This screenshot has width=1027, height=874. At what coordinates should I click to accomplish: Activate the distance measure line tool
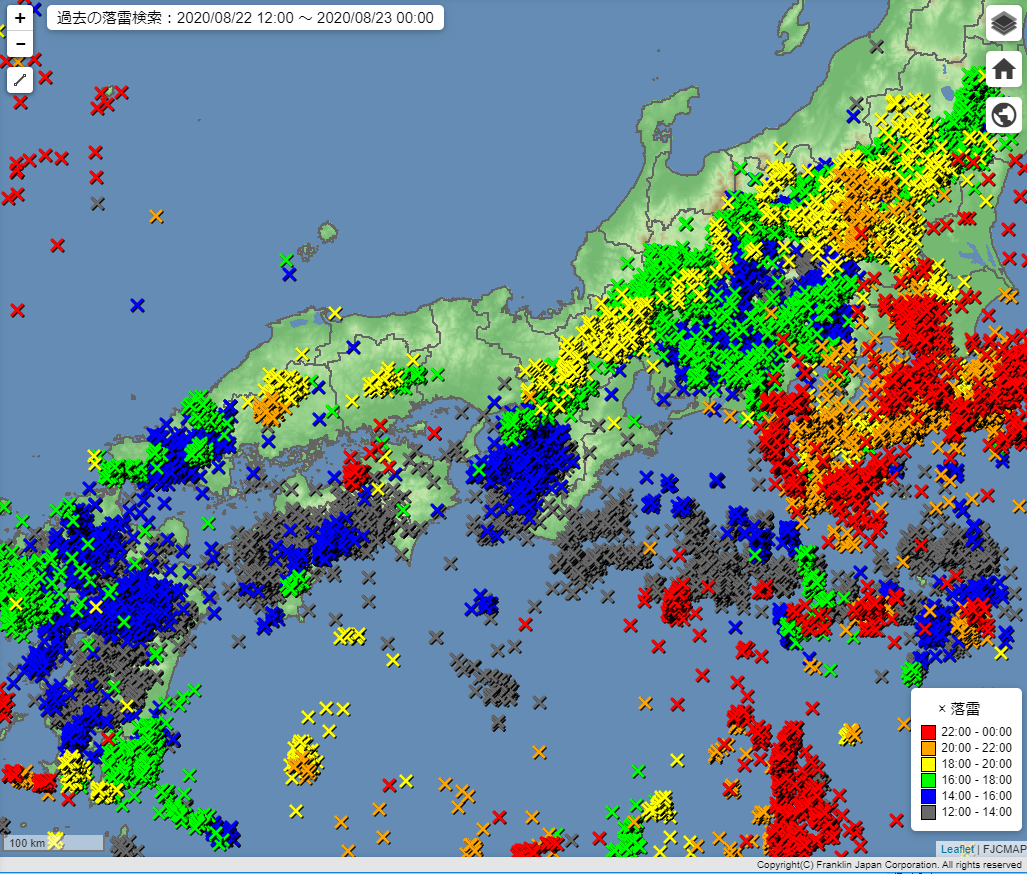(x=20, y=80)
